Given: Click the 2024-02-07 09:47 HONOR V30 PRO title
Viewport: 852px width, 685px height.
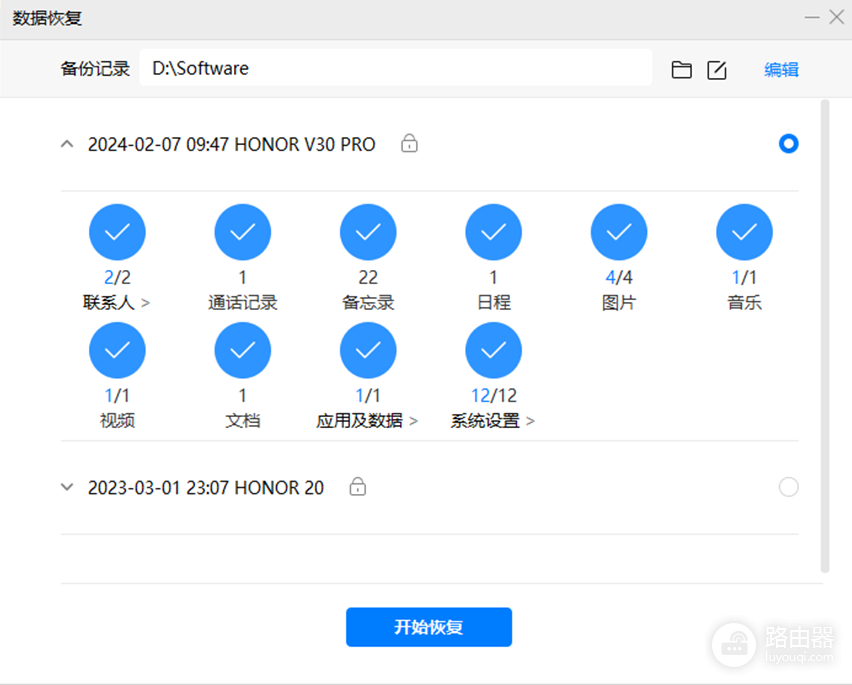Looking at the screenshot, I should pyautogui.click(x=231, y=144).
